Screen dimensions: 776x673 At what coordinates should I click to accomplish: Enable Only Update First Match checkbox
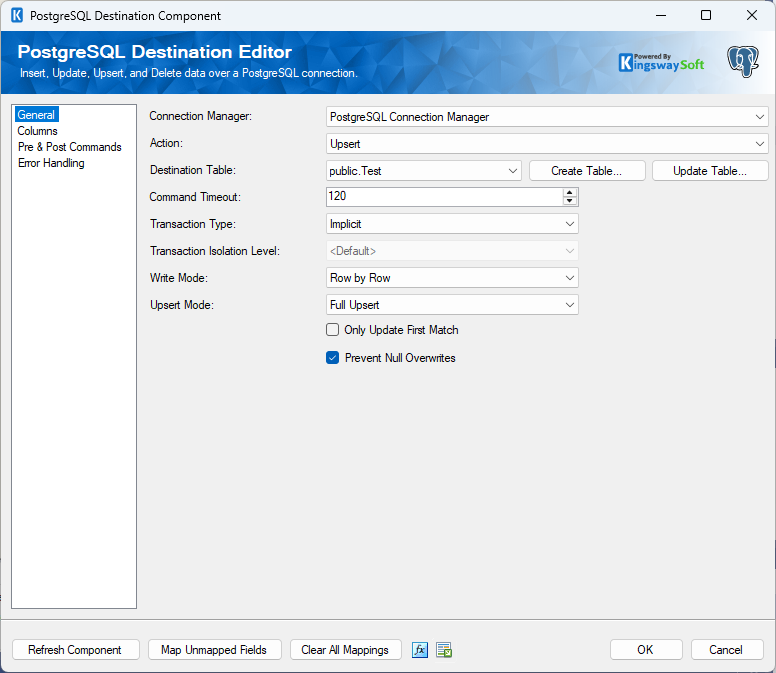click(333, 330)
